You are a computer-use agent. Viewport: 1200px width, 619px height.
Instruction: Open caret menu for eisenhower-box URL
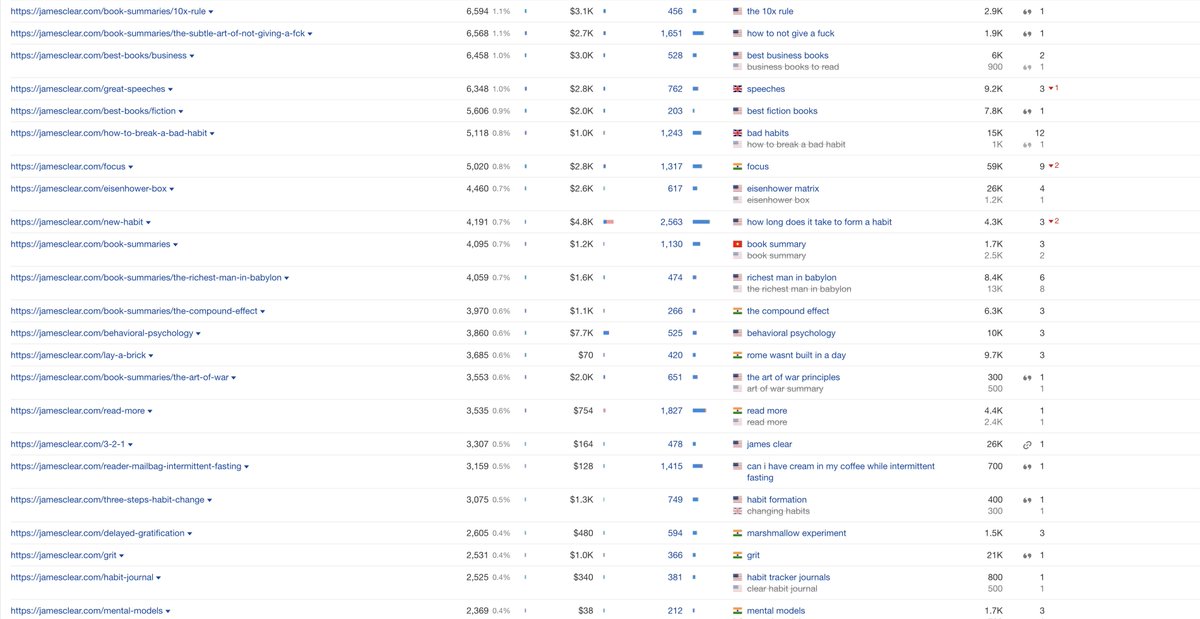coord(172,189)
